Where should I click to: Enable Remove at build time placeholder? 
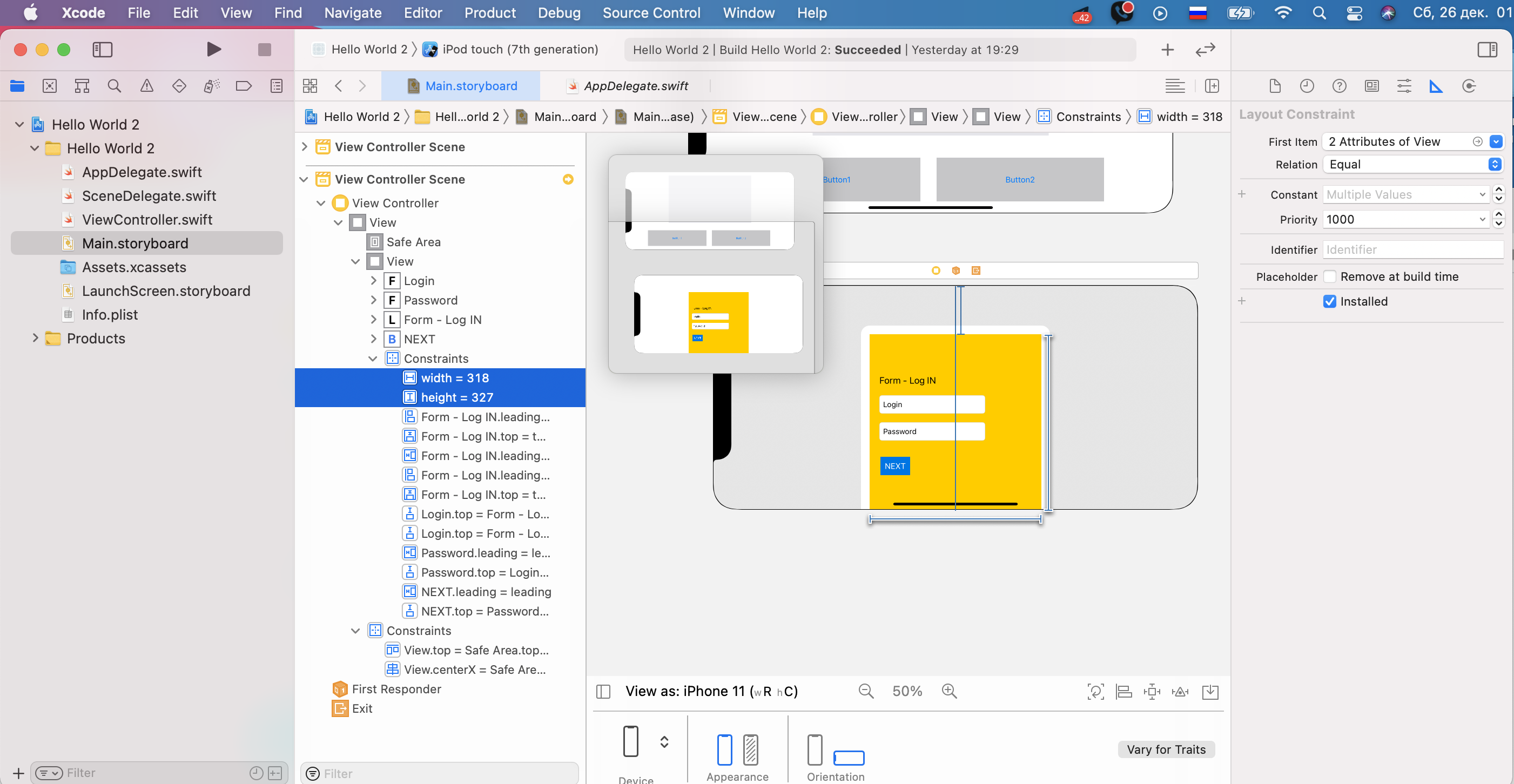click(x=1330, y=277)
